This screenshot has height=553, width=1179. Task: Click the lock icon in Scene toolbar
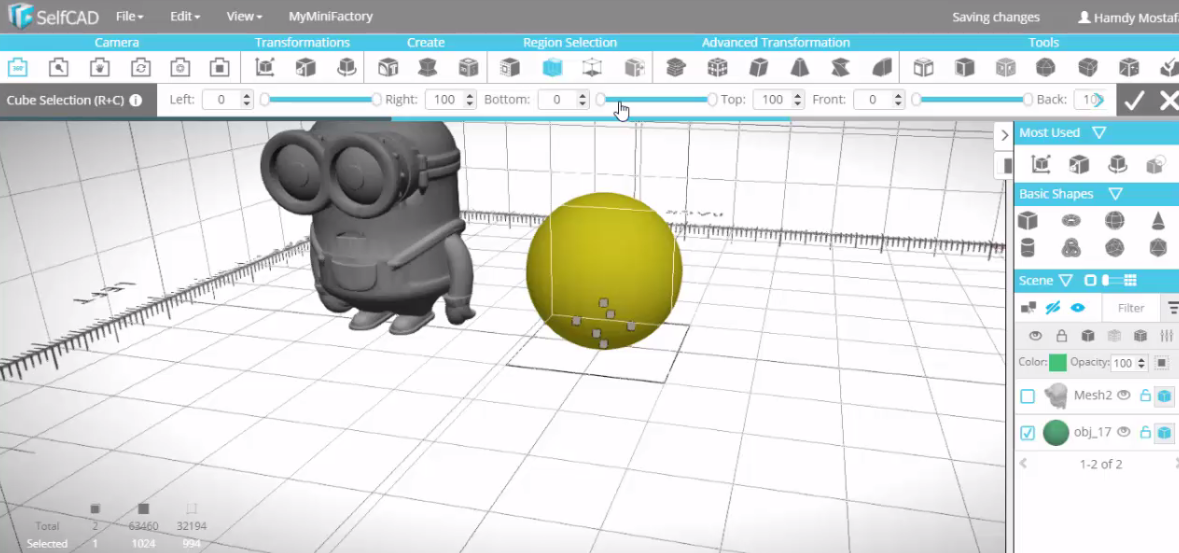pyautogui.click(x=1062, y=336)
